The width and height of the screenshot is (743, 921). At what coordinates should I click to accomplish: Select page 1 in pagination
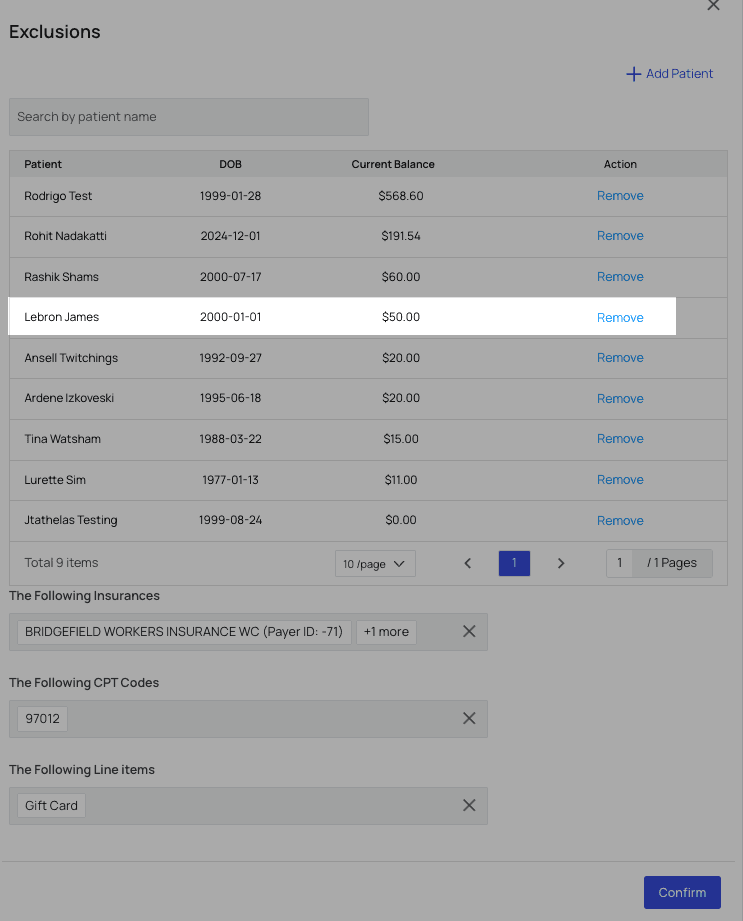pyautogui.click(x=514, y=564)
